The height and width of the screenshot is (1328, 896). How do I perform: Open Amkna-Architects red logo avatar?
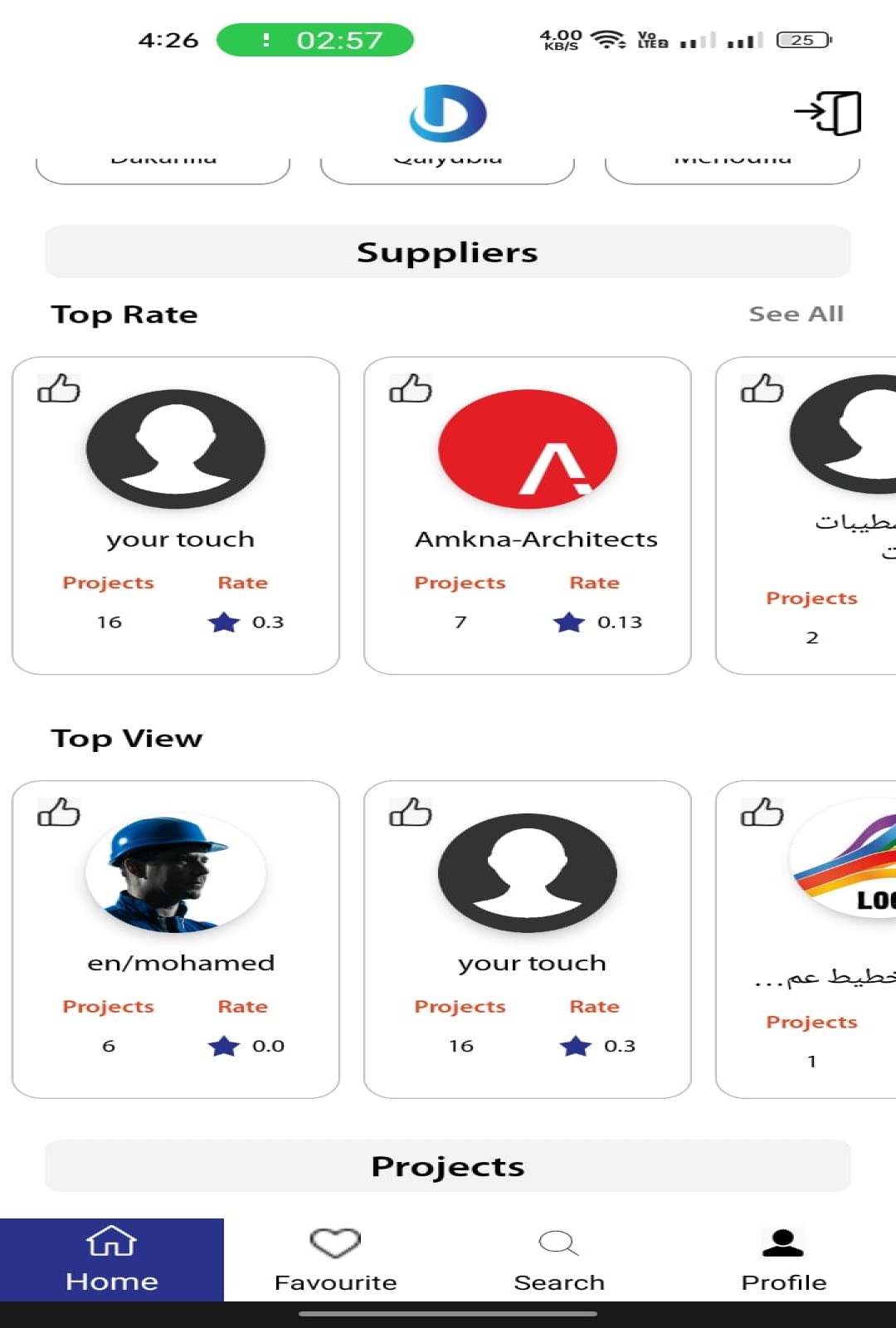click(x=528, y=449)
